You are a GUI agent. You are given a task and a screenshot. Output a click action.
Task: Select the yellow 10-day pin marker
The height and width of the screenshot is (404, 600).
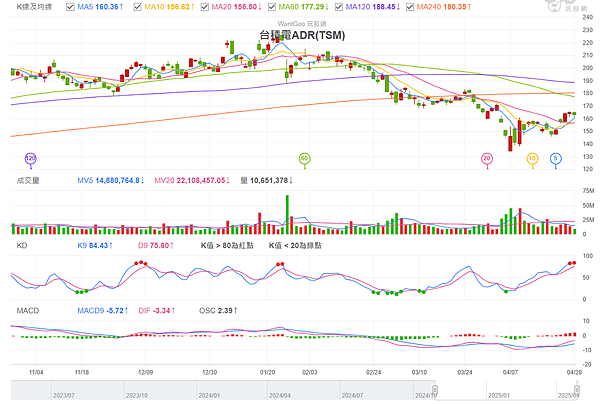tap(532, 159)
